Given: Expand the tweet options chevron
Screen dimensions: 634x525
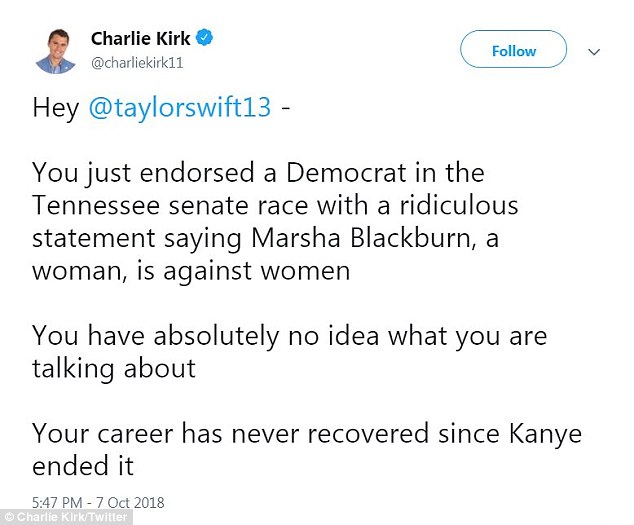Looking at the screenshot, I should [x=593, y=51].
